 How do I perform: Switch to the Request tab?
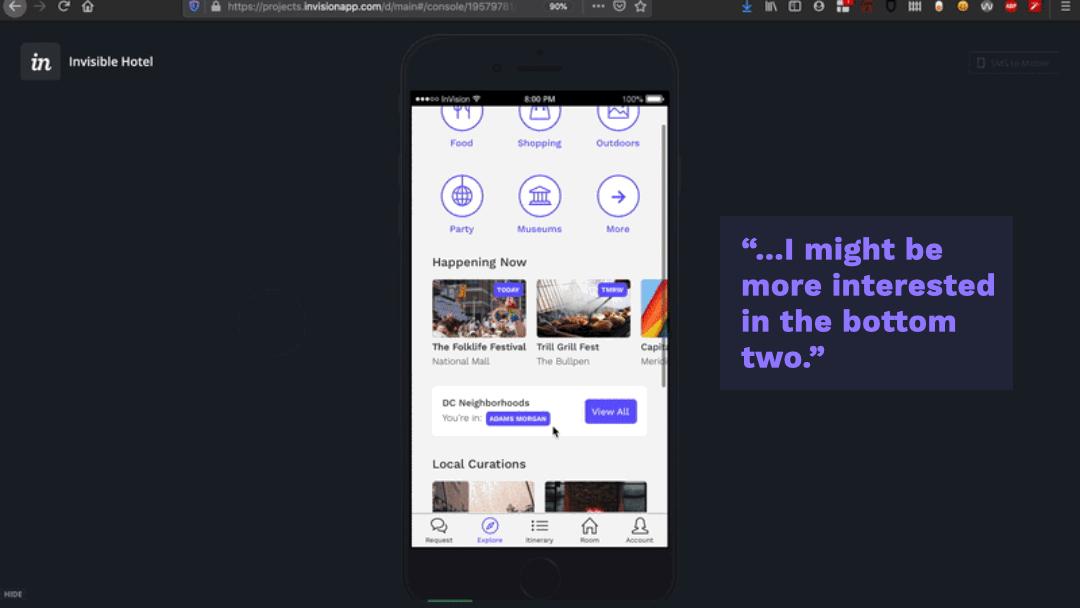(439, 530)
